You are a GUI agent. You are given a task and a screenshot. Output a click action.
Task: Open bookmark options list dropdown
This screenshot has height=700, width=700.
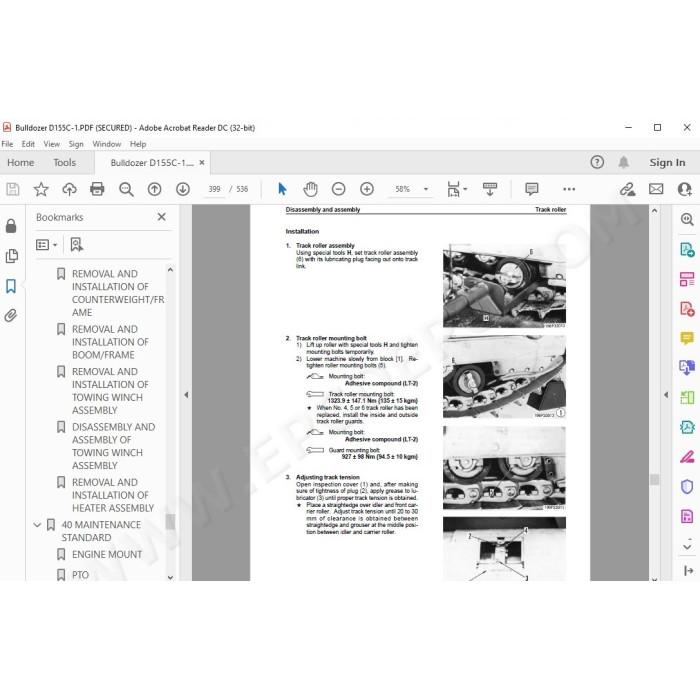tap(46, 245)
